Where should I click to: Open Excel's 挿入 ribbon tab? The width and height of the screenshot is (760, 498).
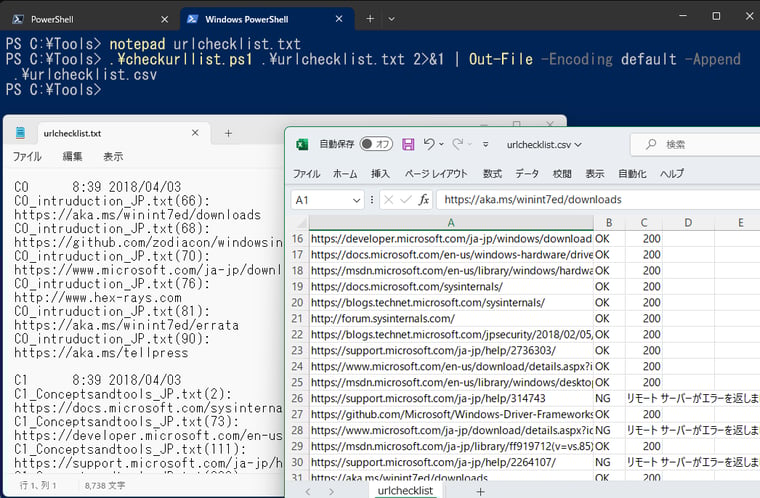point(380,174)
